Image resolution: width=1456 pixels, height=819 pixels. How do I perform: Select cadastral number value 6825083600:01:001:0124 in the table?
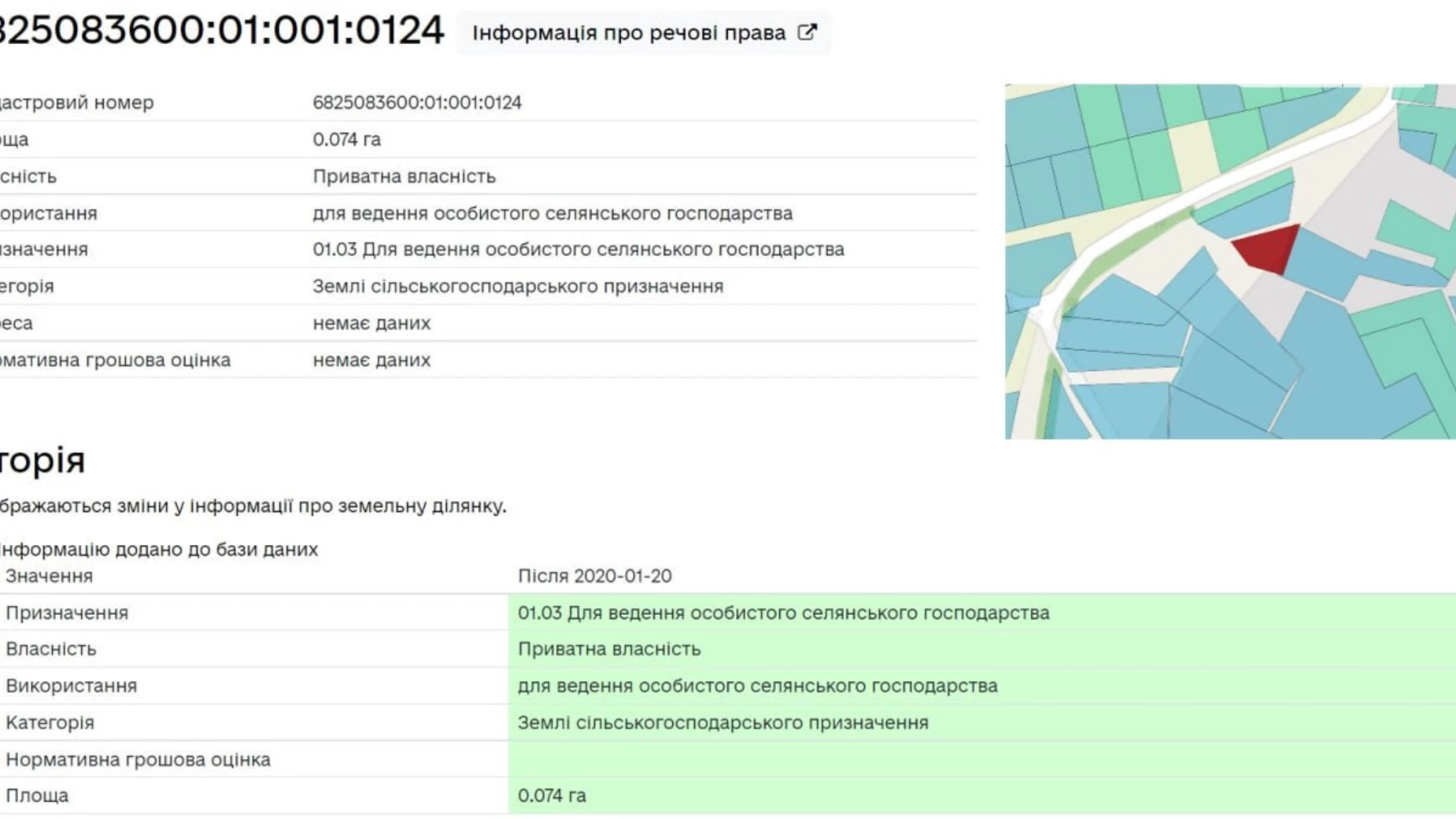tap(417, 102)
